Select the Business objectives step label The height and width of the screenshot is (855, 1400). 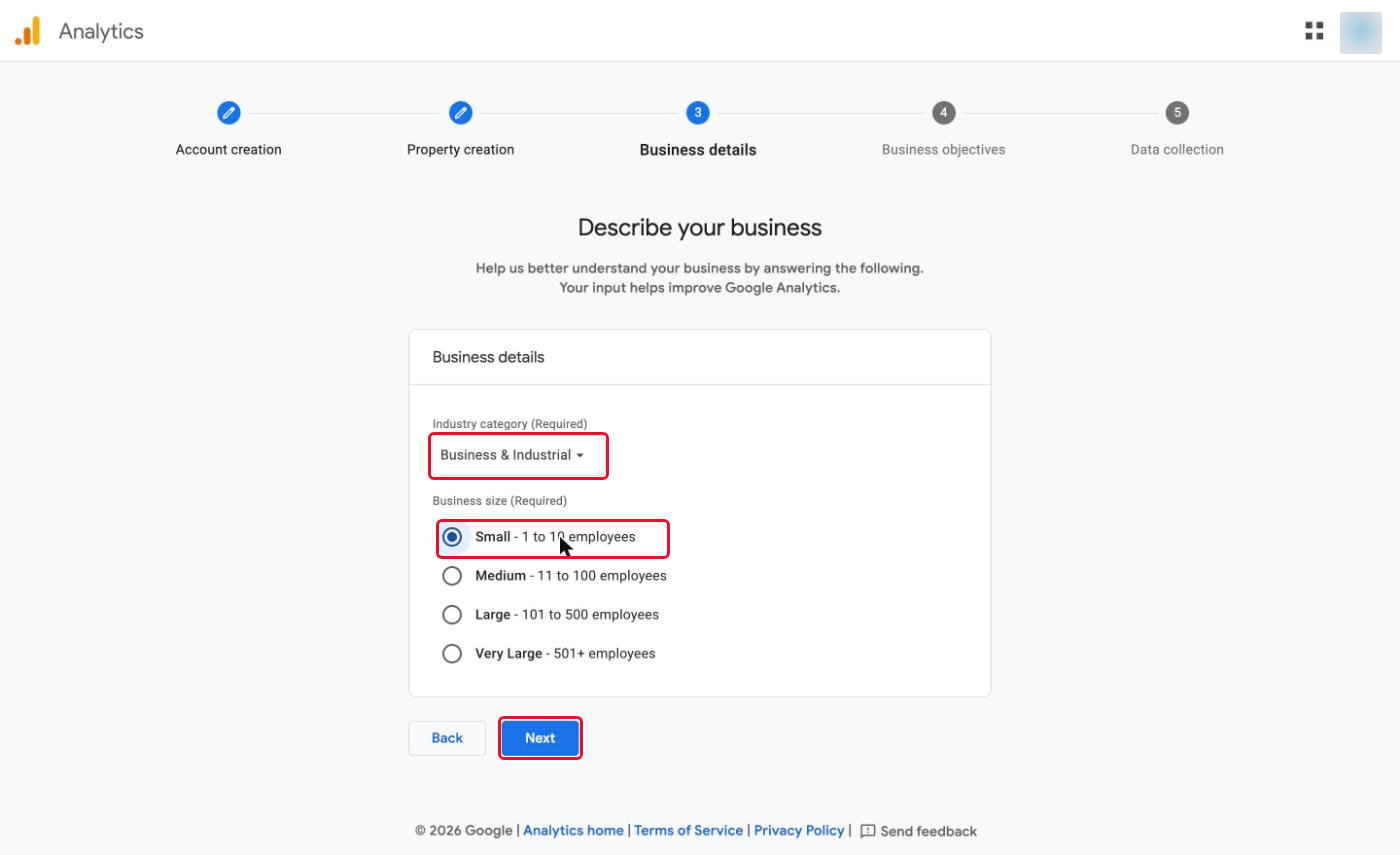click(x=943, y=150)
